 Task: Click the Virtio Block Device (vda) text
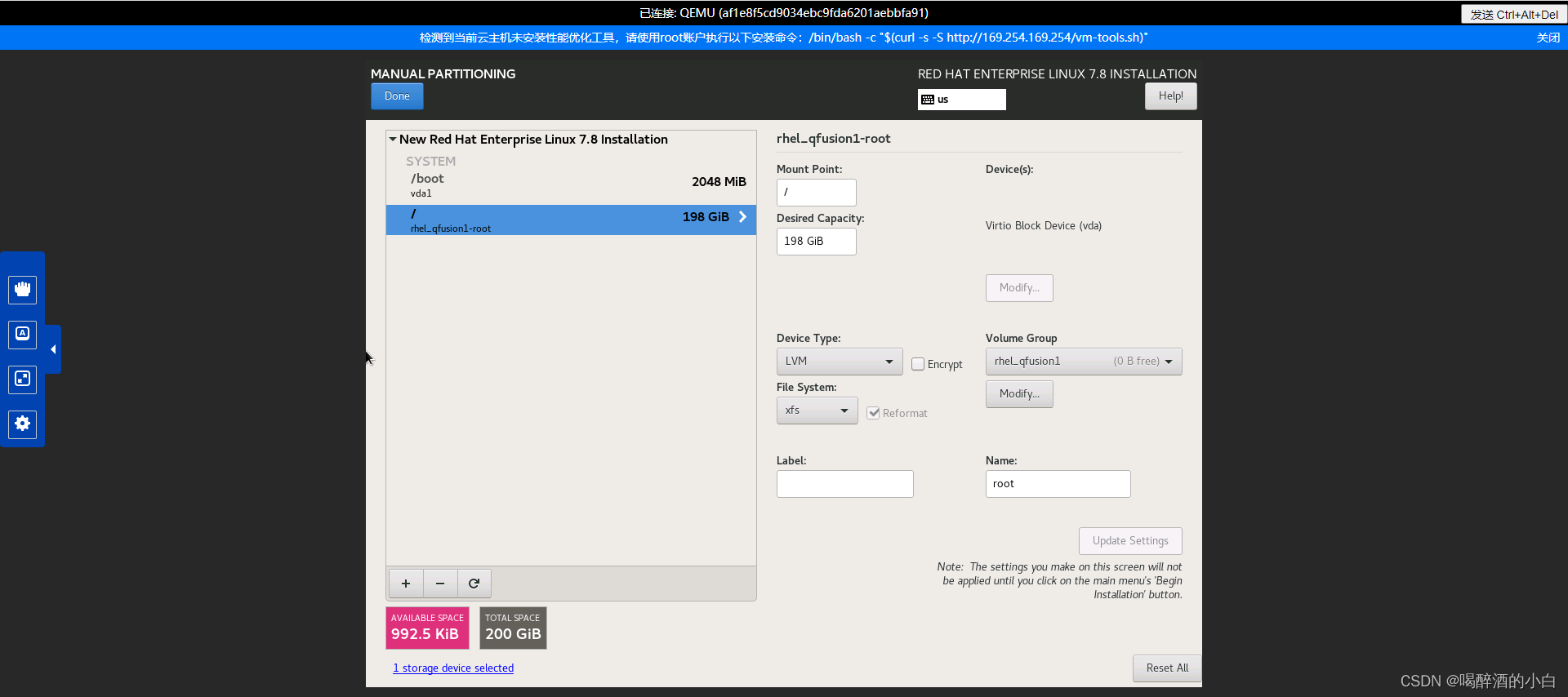pos(1044,226)
